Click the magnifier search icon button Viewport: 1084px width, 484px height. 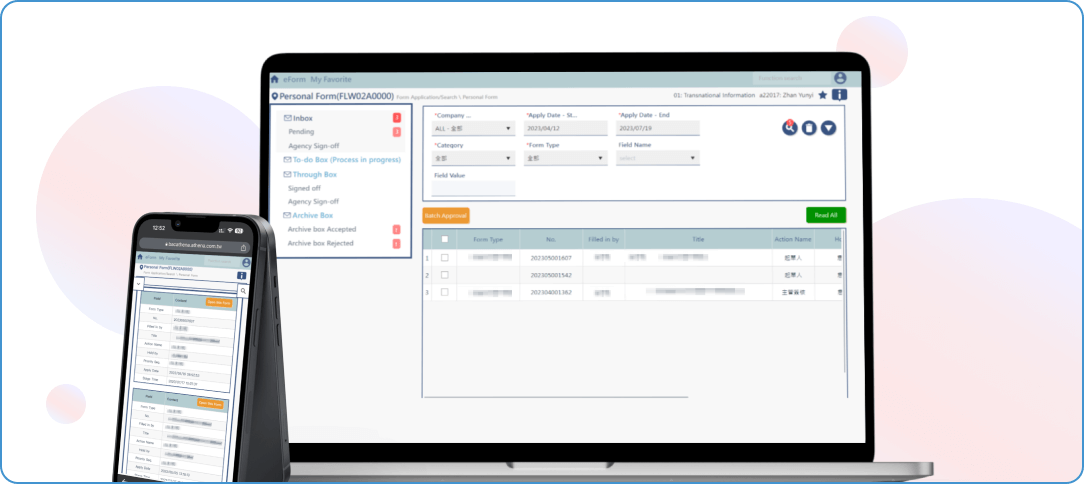[790, 127]
